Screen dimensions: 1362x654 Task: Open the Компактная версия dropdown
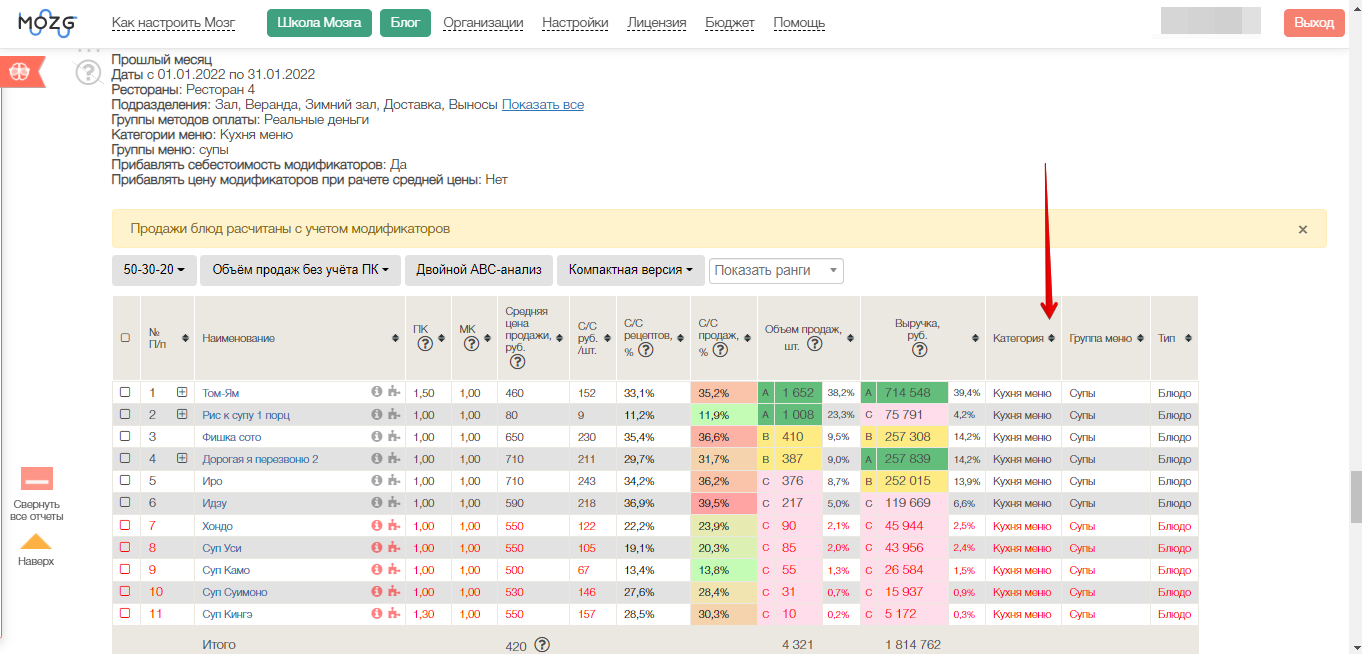click(631, 270)
